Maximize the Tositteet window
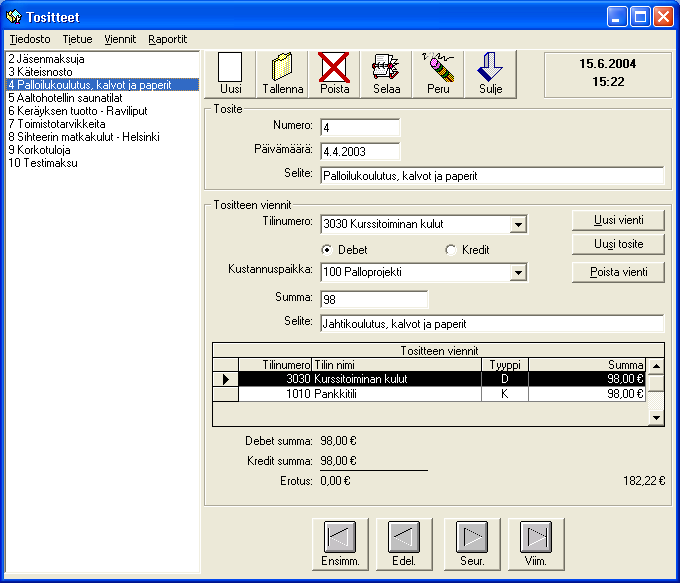Image resolution: width=680 pixels, height=583 pixels. click(640, 17)
